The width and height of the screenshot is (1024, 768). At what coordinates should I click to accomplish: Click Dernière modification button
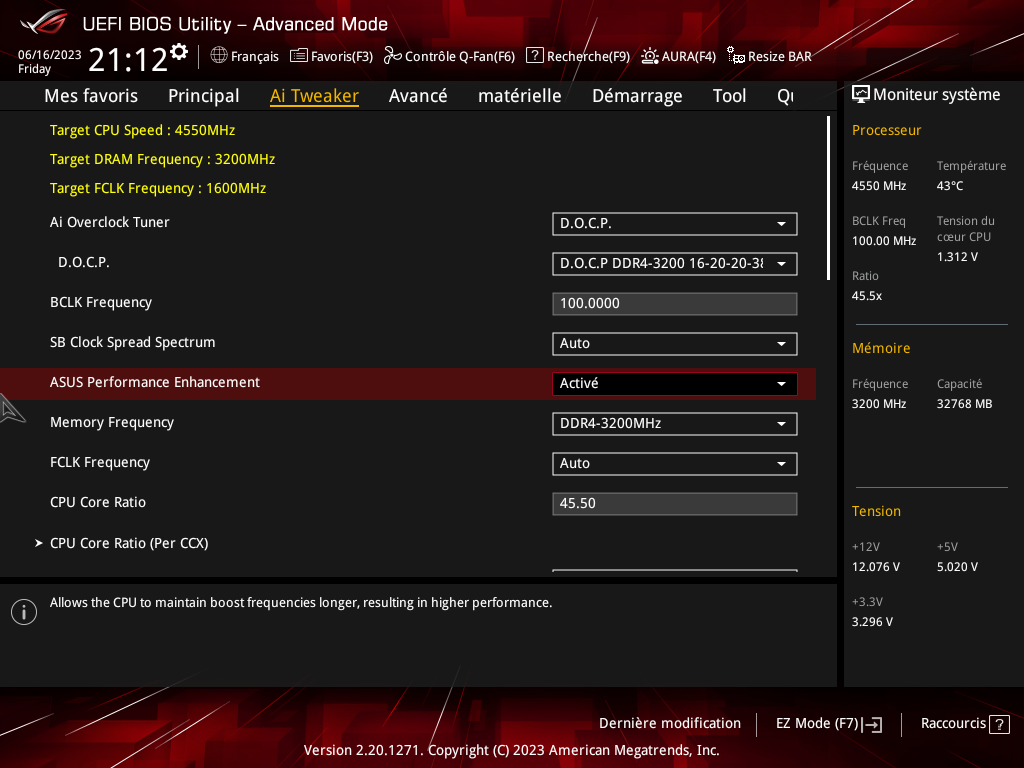coord(670,724)
